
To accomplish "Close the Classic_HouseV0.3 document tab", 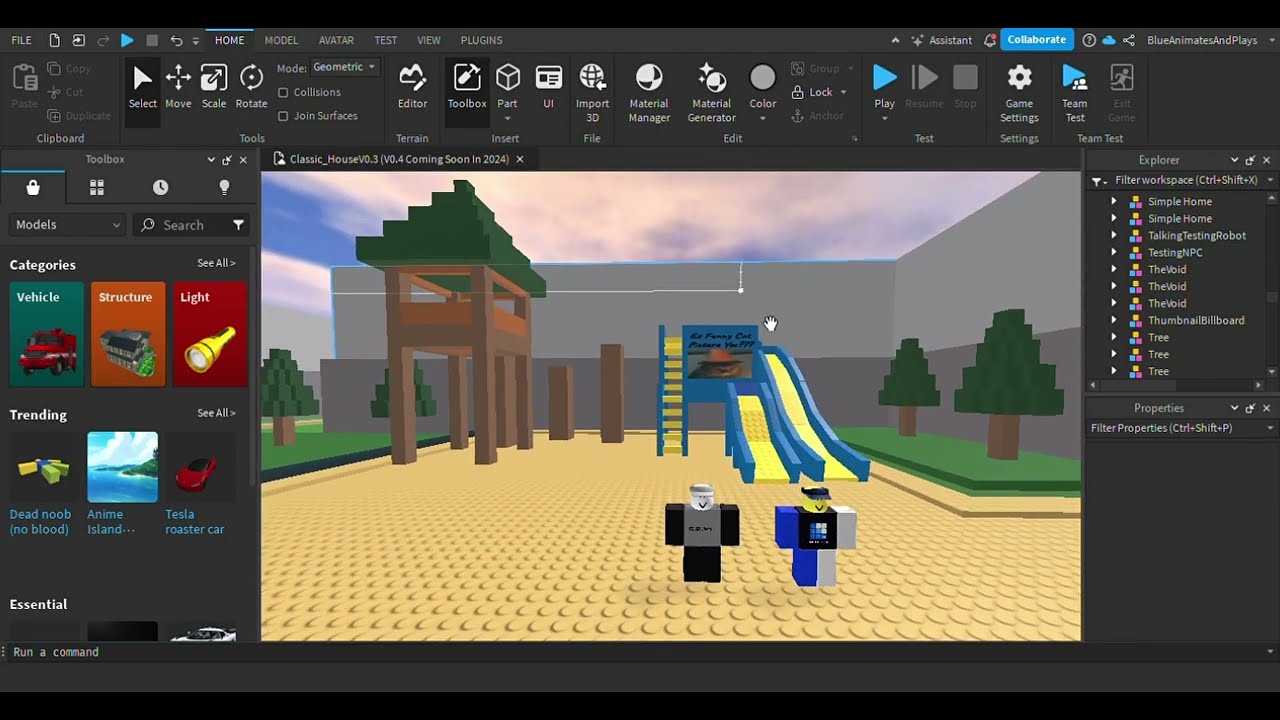I will (519, 159).
